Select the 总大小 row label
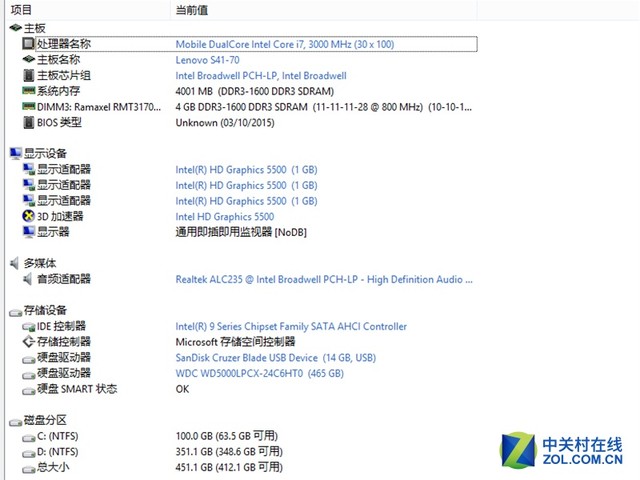The image size is (640, 480). (x=53, y=467)
